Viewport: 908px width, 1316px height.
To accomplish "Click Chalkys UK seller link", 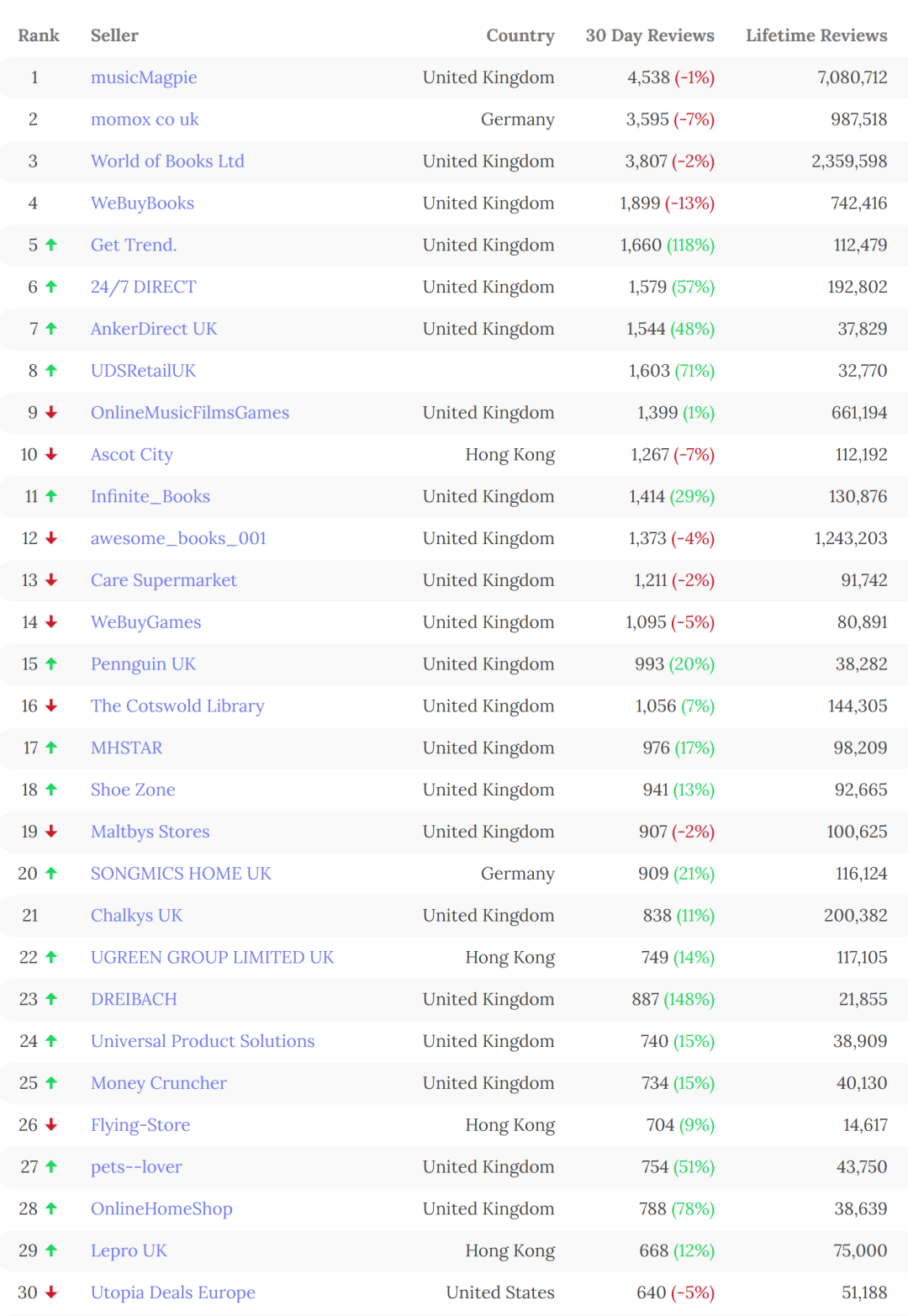I will point(136,916).
